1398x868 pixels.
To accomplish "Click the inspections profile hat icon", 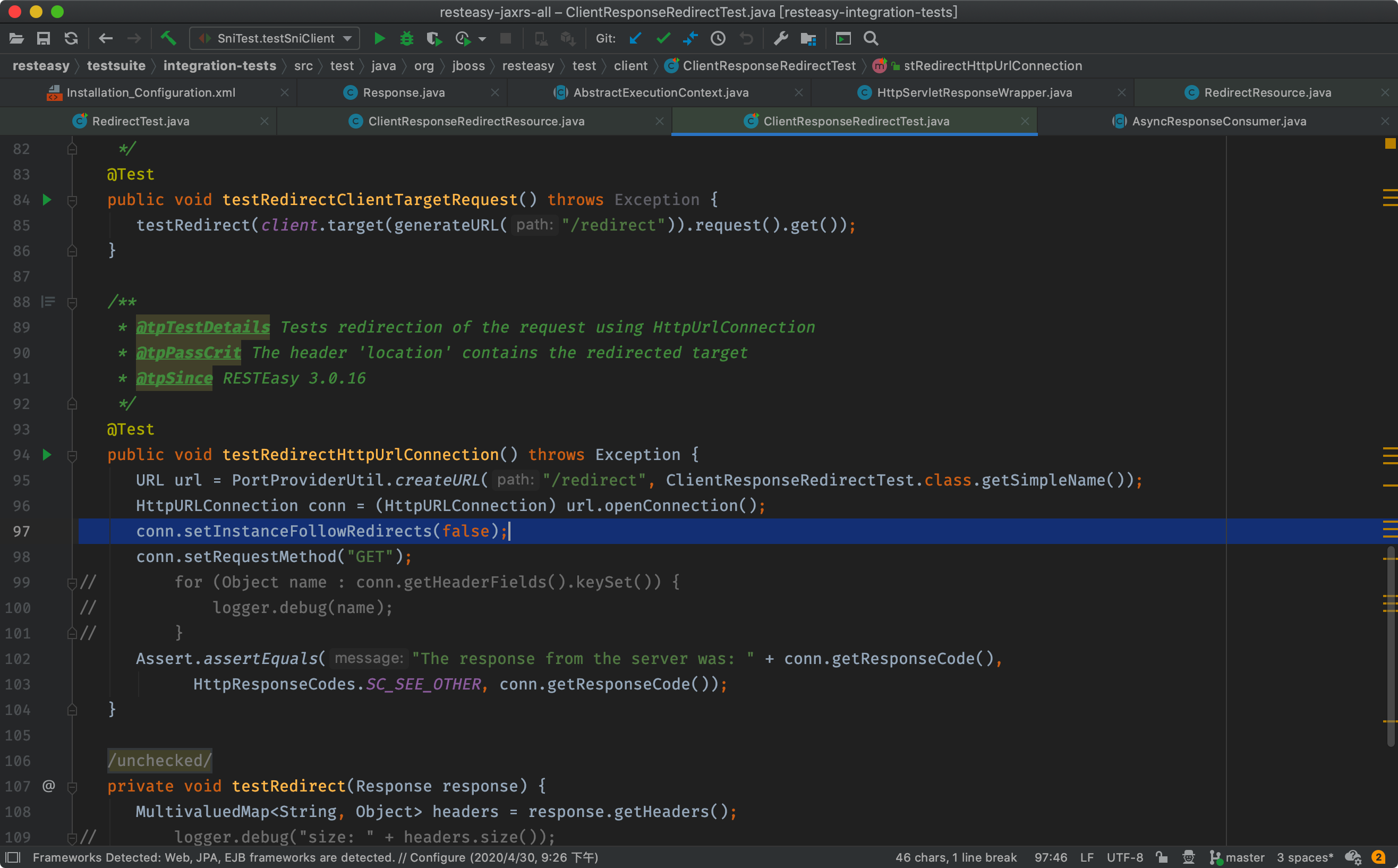I will 1189,857.
